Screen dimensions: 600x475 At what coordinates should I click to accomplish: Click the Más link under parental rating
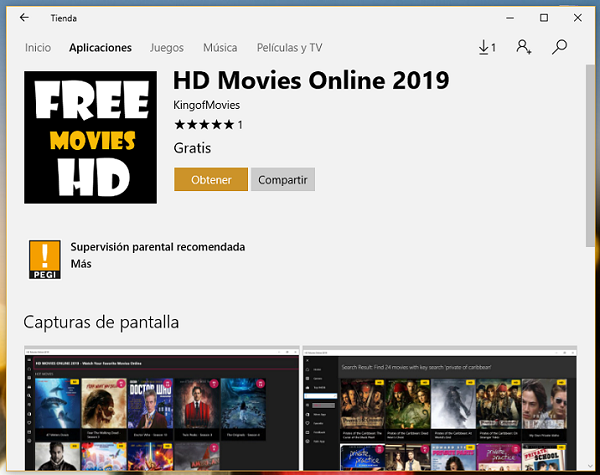[x=81, y=264]
